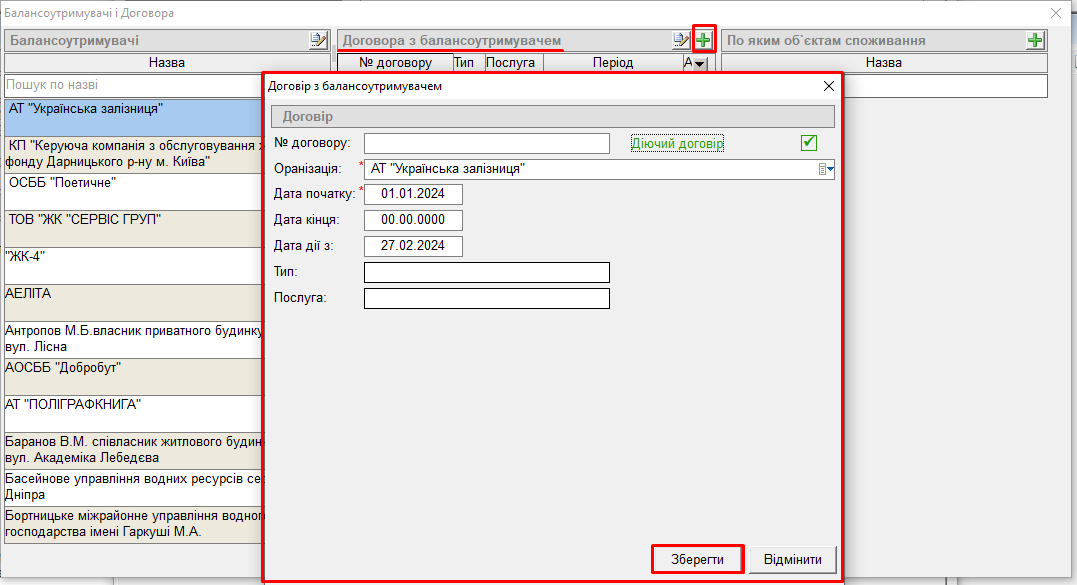Click the Діючий договір link
The width and height of the screenshot is (1077, 585).
pyautogui.click(x=677, y=143)
